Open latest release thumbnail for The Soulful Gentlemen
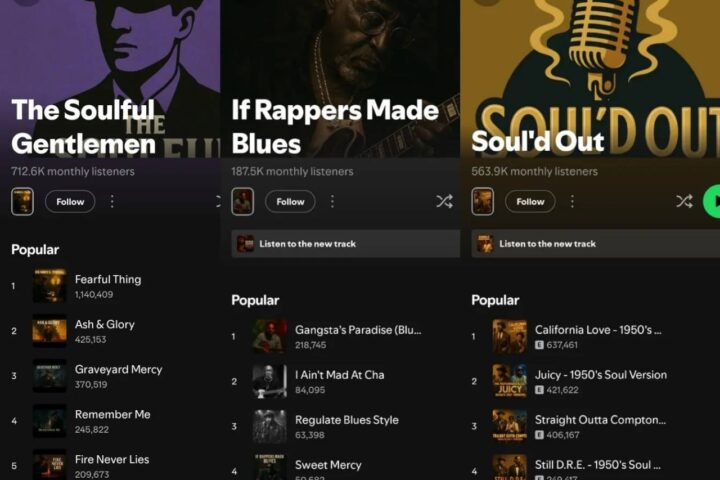Screen dimensions: 720x480 tap(22, 202)
